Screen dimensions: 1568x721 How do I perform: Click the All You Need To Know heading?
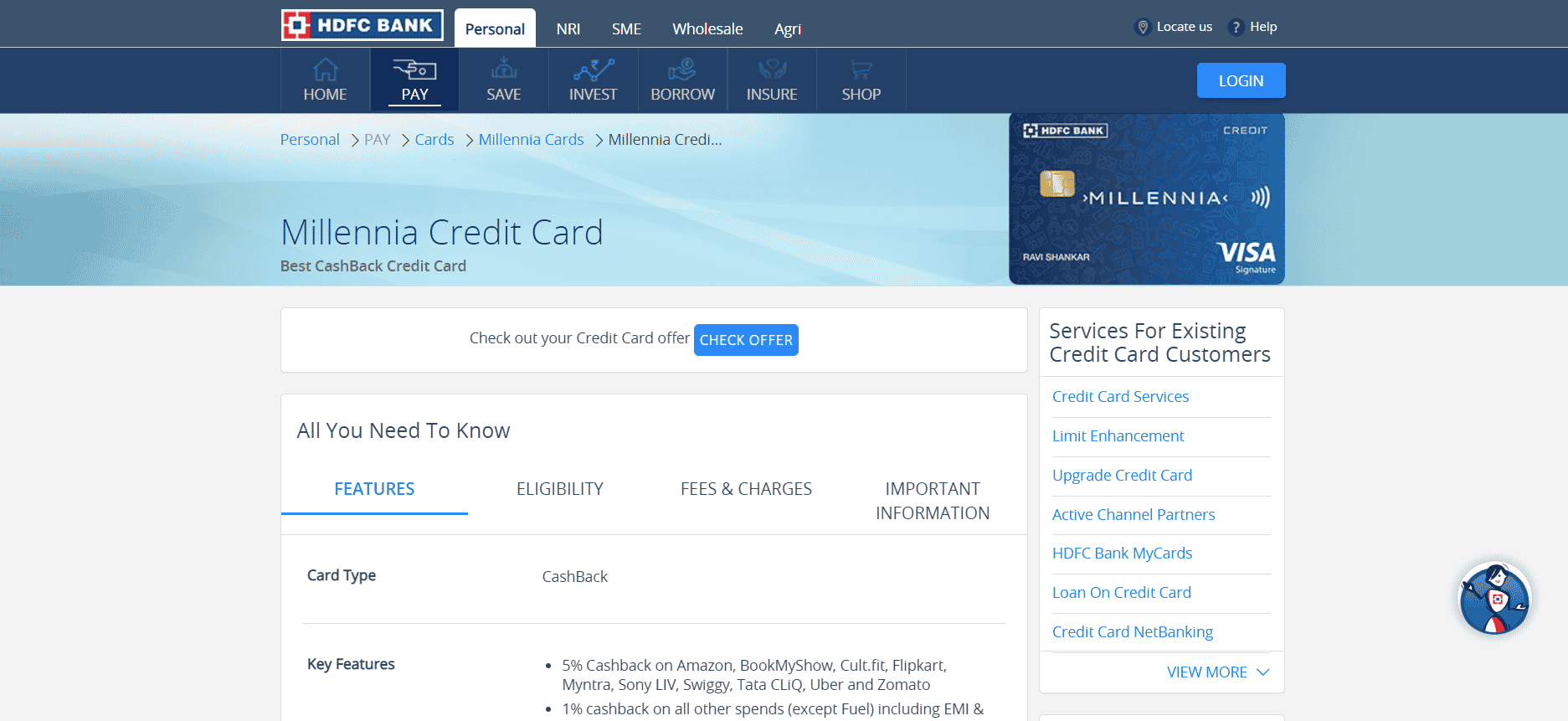[404, 430]
